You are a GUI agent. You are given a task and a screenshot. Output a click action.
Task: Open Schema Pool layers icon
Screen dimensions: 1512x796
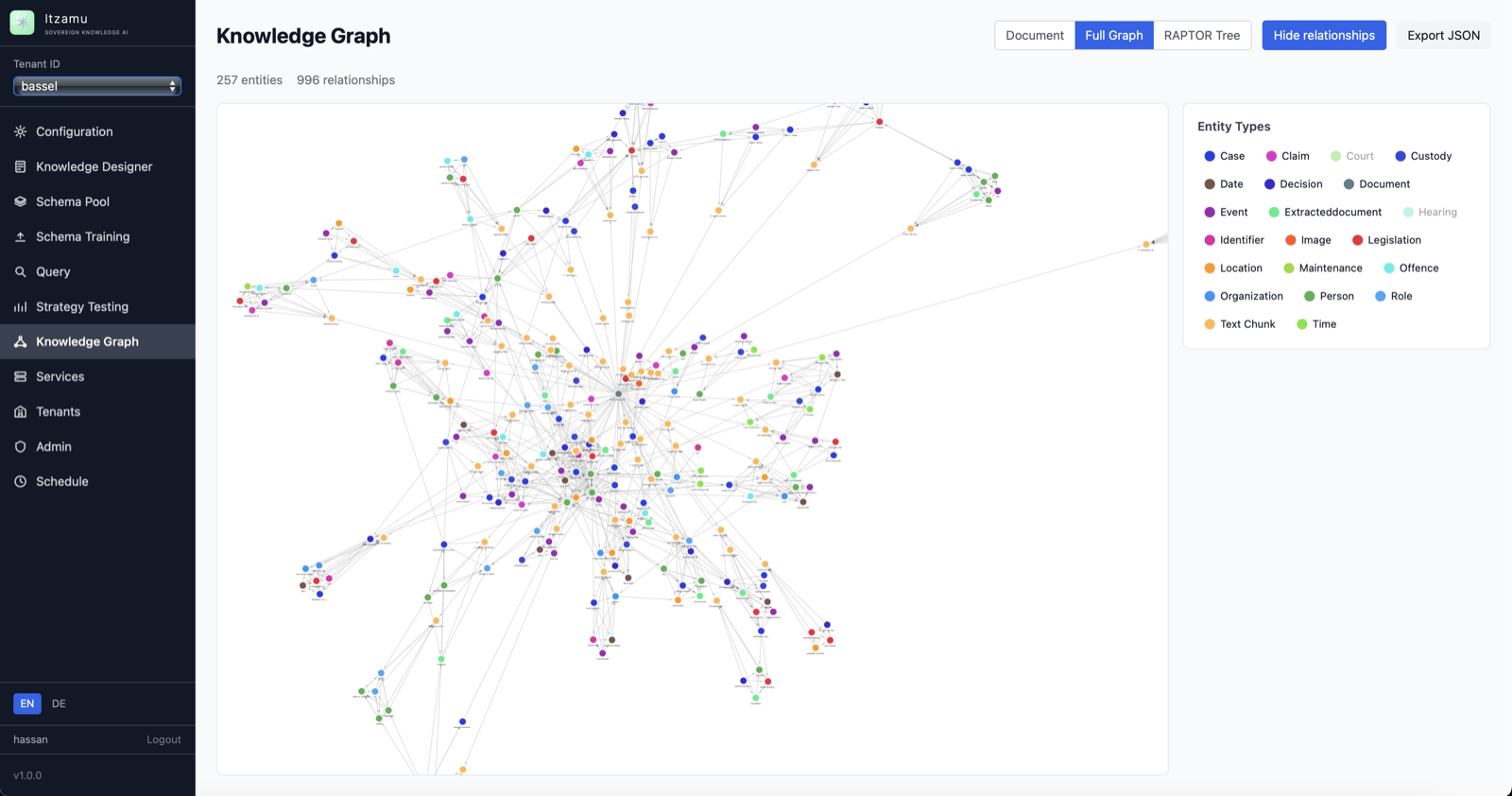click(20, 201)
